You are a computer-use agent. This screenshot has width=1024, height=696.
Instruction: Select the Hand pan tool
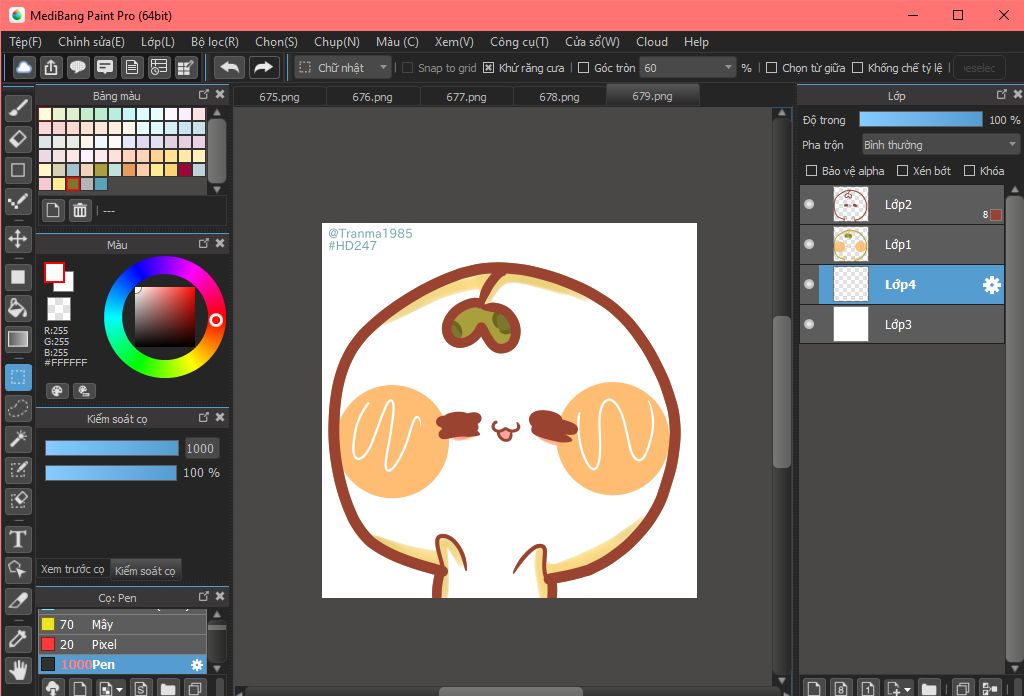point(18,670)
